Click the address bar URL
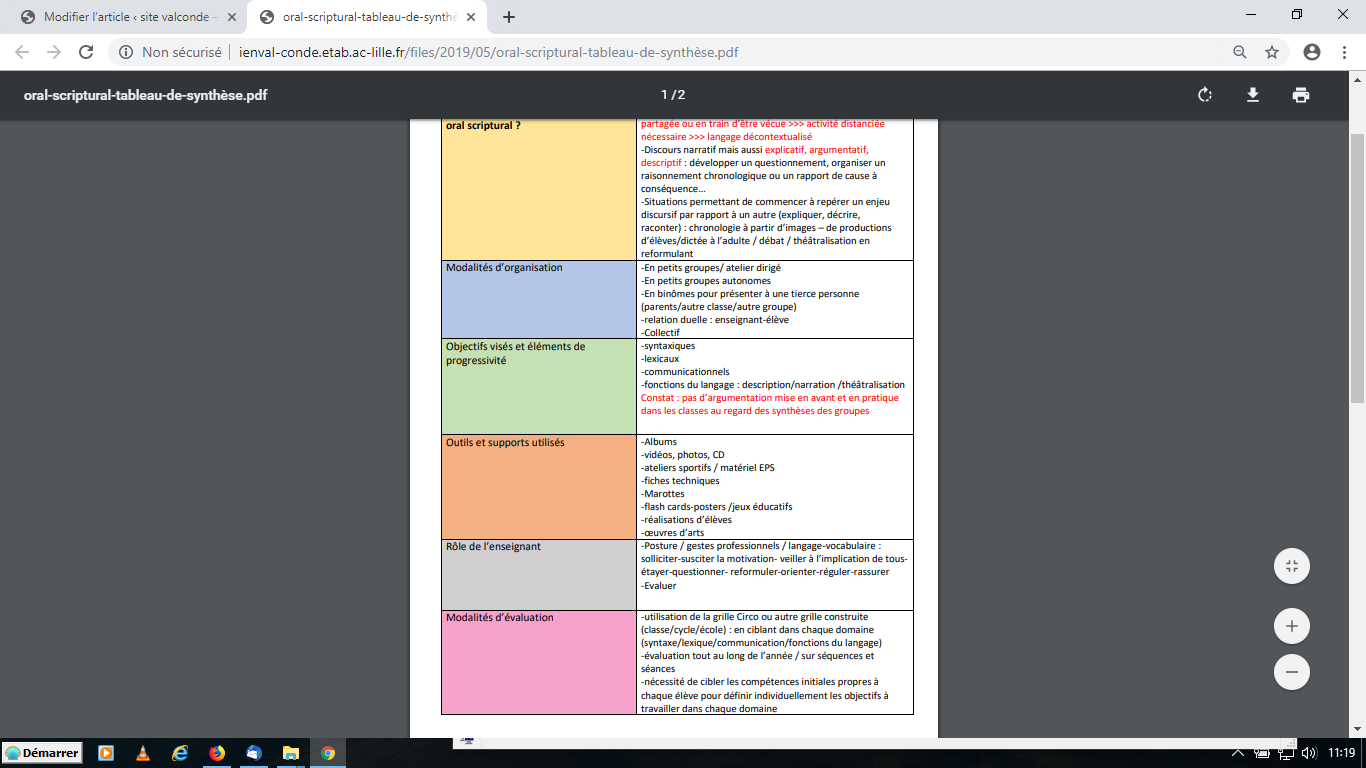 click(489, 52)
